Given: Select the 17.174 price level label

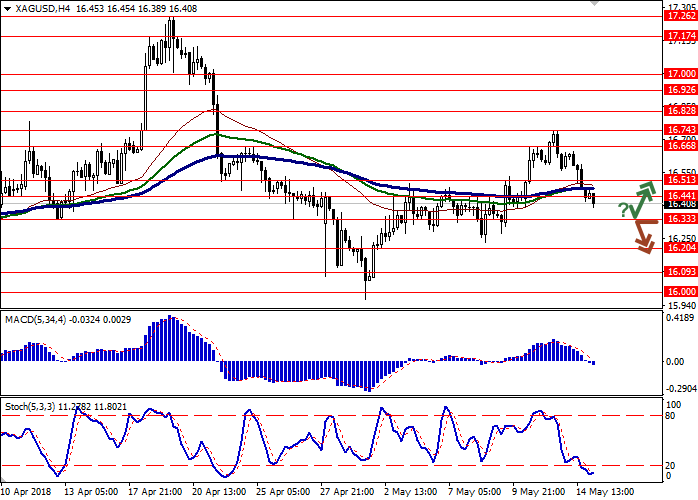Looking at the screenshot, I should coord(682,36).
